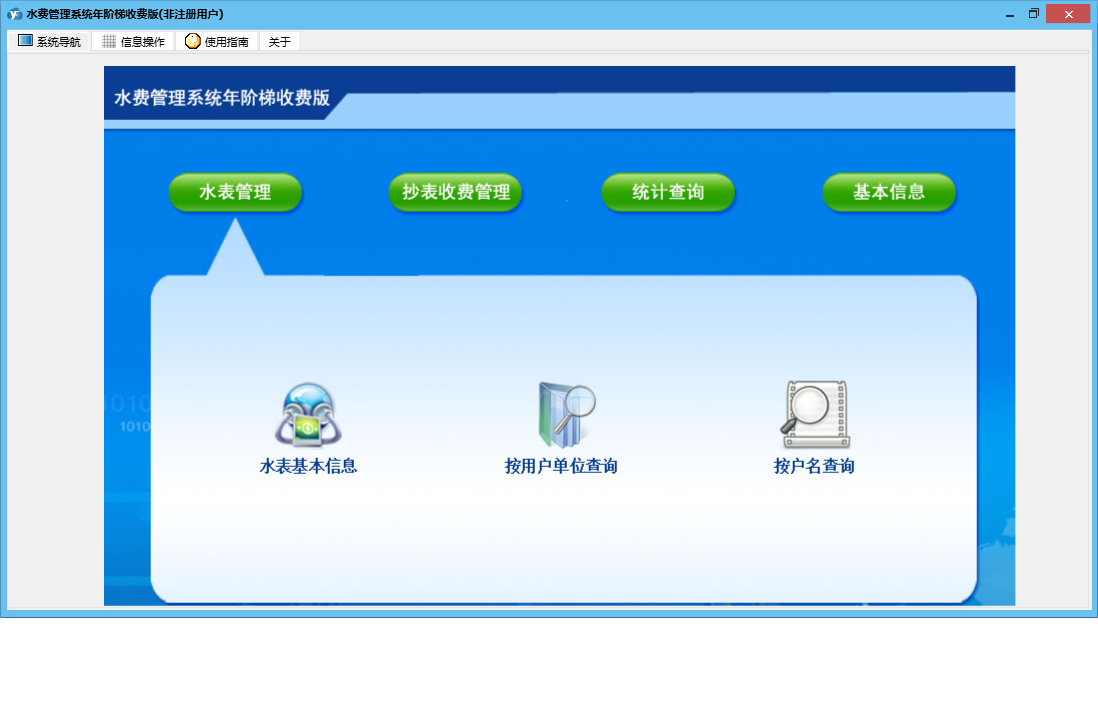Click the 使用指南 help icon

pos(193,41)
